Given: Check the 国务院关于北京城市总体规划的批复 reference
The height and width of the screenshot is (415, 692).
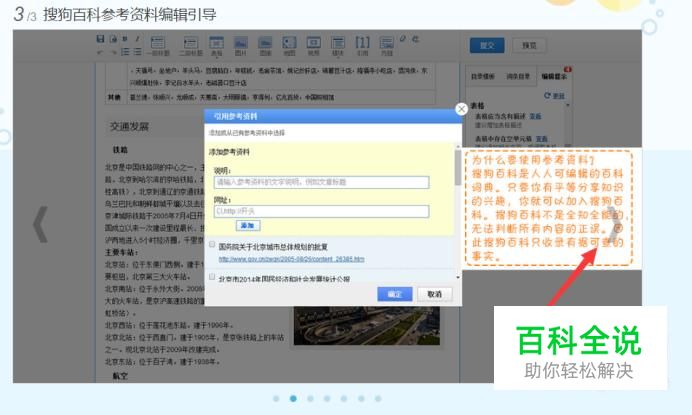Looking at the screenshot, I should point(212,244).
